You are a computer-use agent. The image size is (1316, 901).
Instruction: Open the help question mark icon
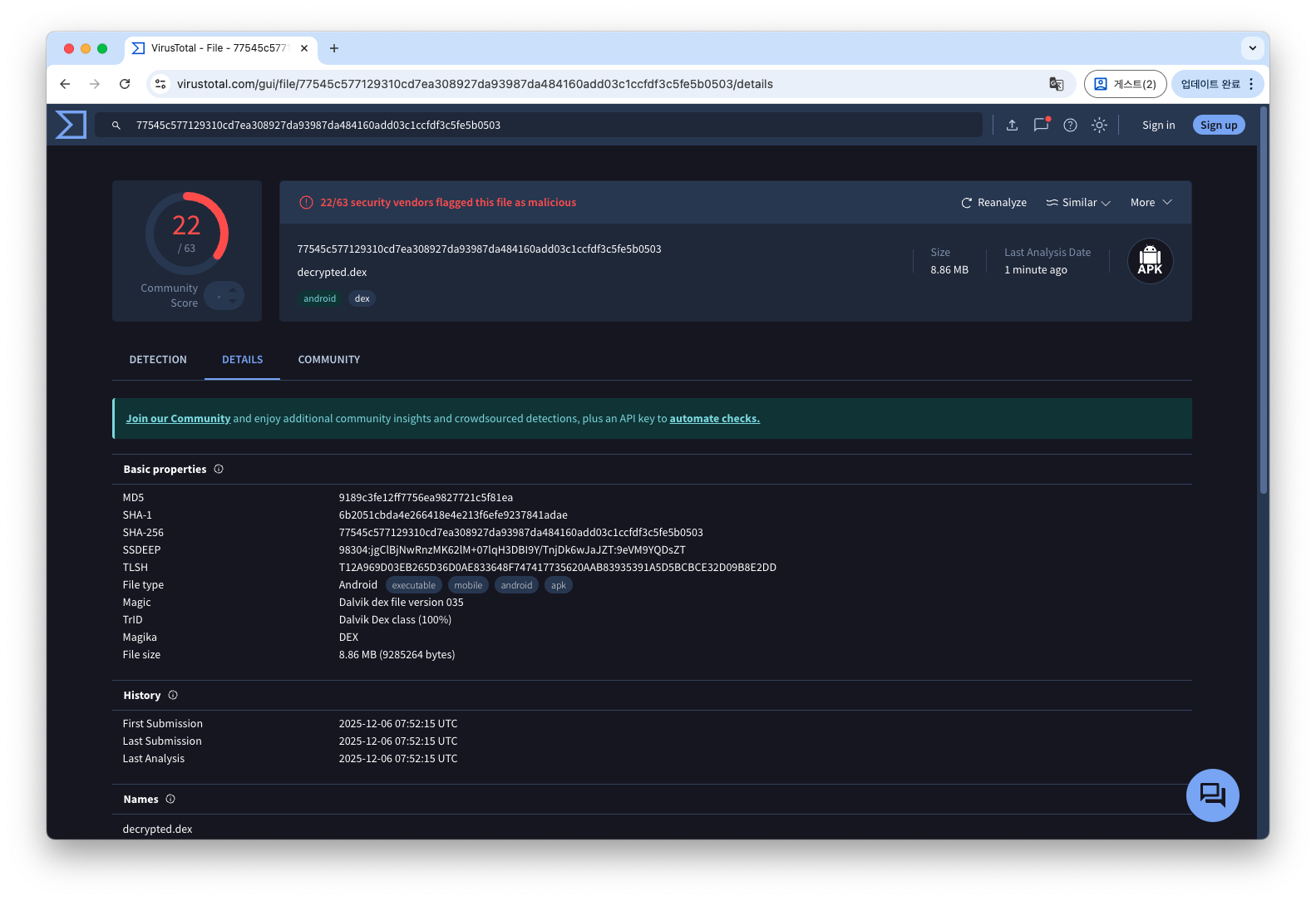pos(1070,126)
